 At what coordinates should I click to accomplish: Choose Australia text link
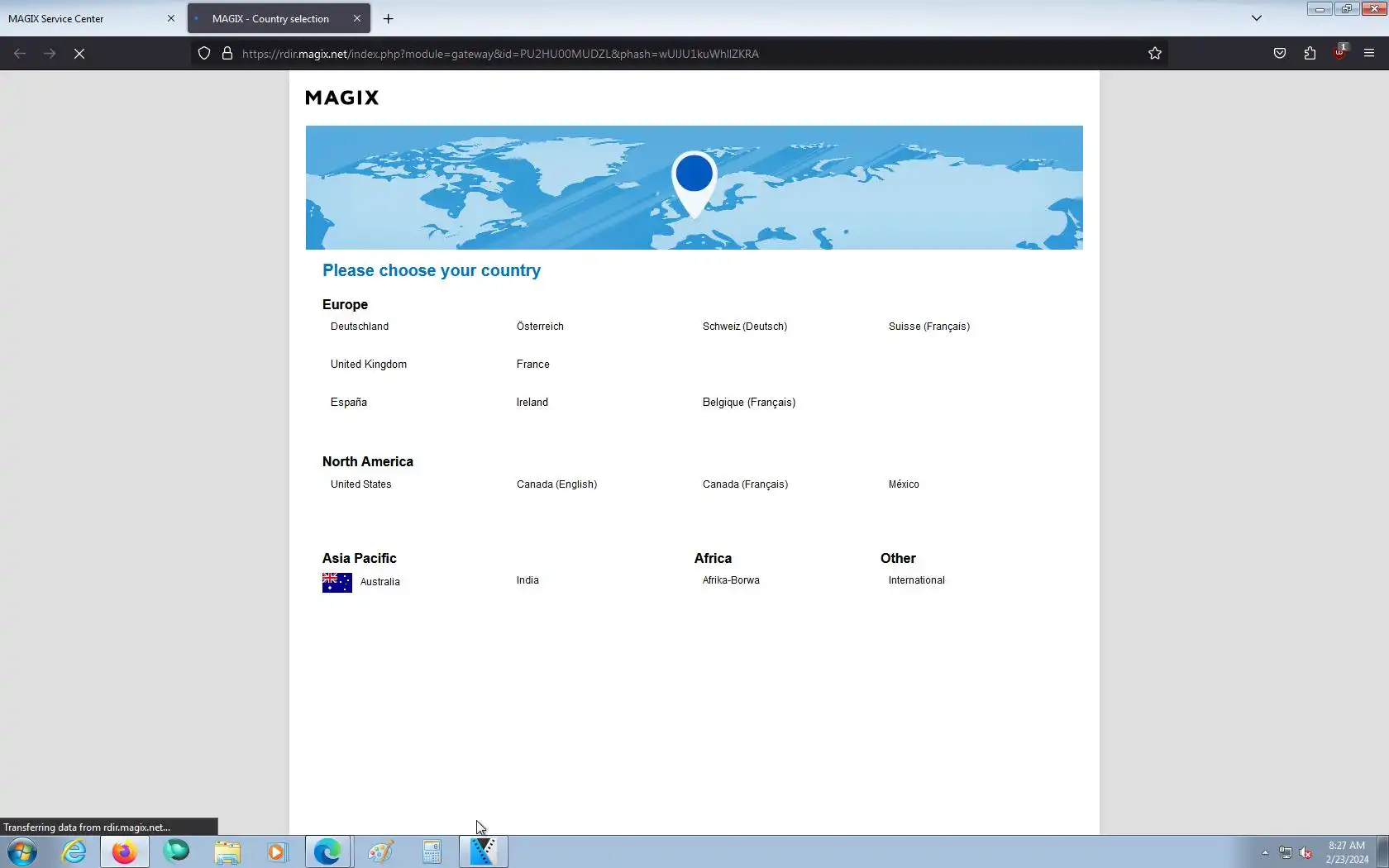point(380,582)
